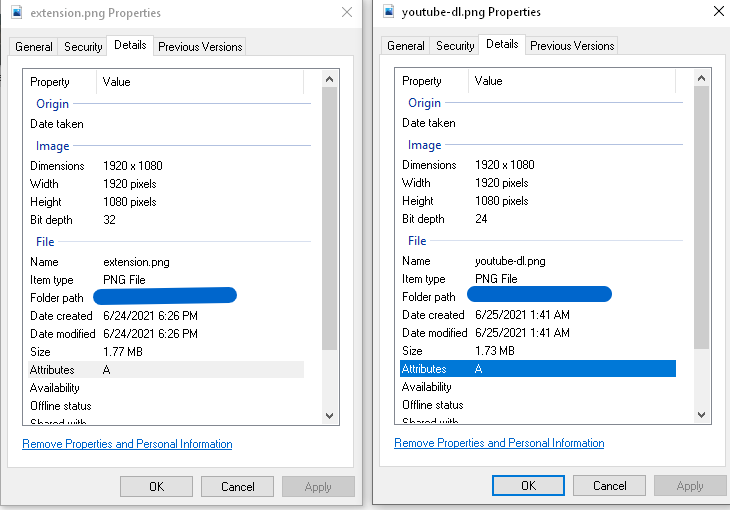730x510 pixels.
Task: Close the youtube-dl.png Properties window
Action: point(718,12)
